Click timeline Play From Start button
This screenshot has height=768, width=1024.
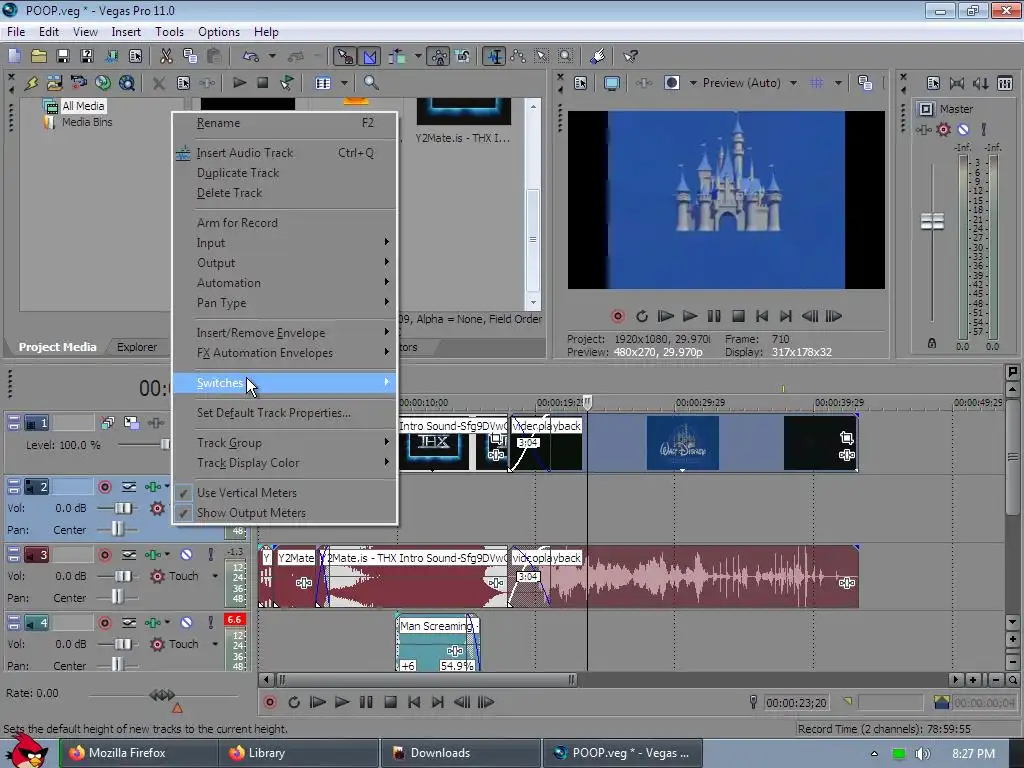click(317, 702)
